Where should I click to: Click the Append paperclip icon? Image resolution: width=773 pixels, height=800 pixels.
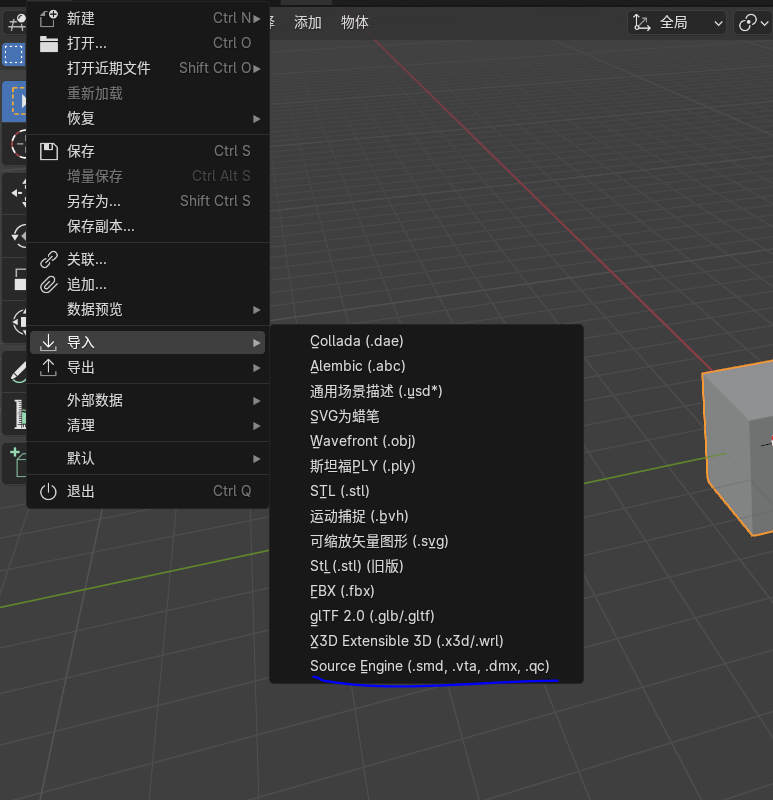pyautogui.click(x=49, y=285)
